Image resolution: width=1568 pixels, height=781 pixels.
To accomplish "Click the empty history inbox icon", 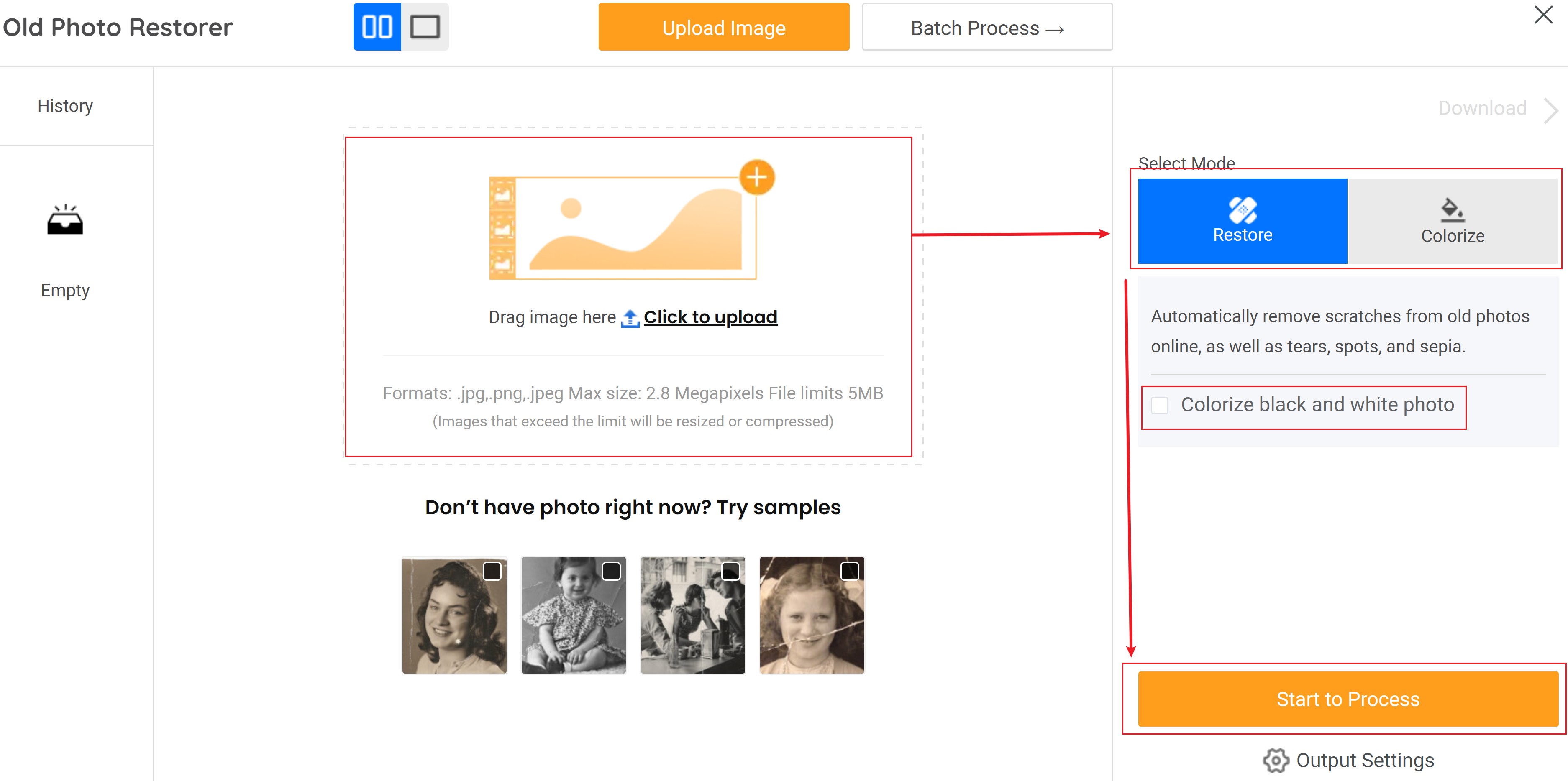I will [x=65, y=220].
